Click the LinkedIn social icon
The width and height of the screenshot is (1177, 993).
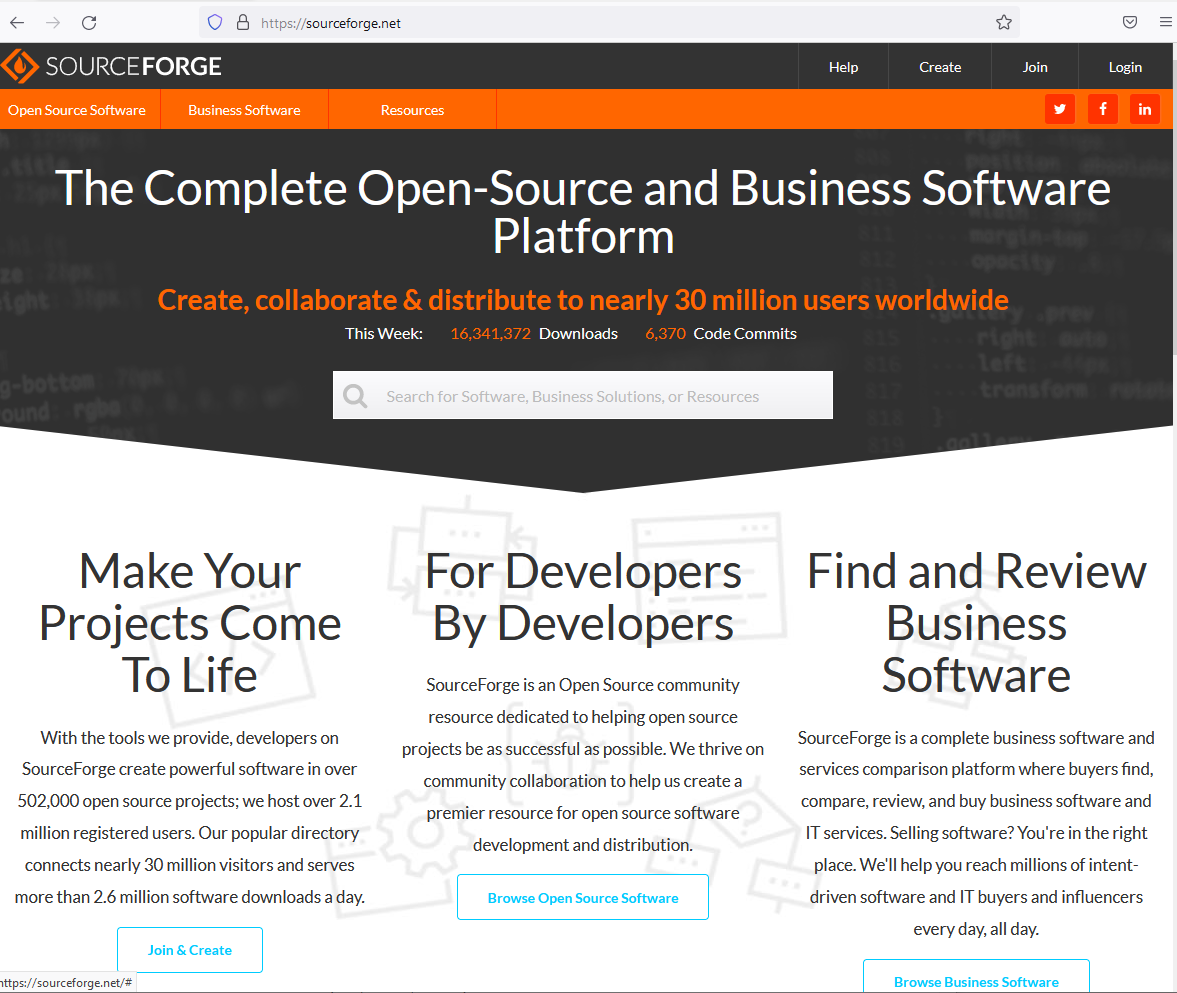coord(1144,108)
